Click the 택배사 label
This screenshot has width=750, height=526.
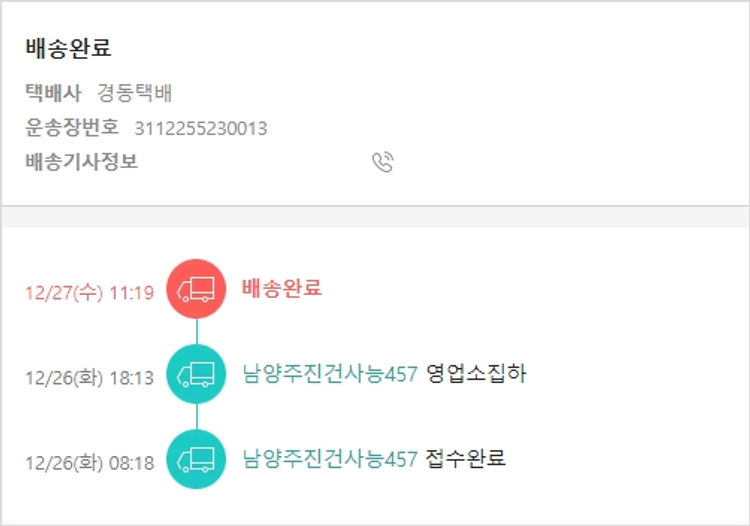[53, 94]
